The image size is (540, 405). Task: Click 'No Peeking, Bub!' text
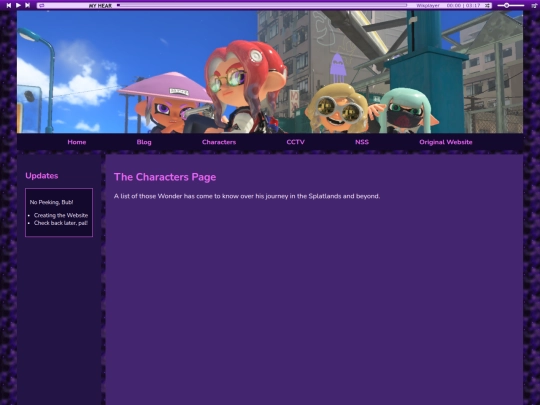[51, 202]
